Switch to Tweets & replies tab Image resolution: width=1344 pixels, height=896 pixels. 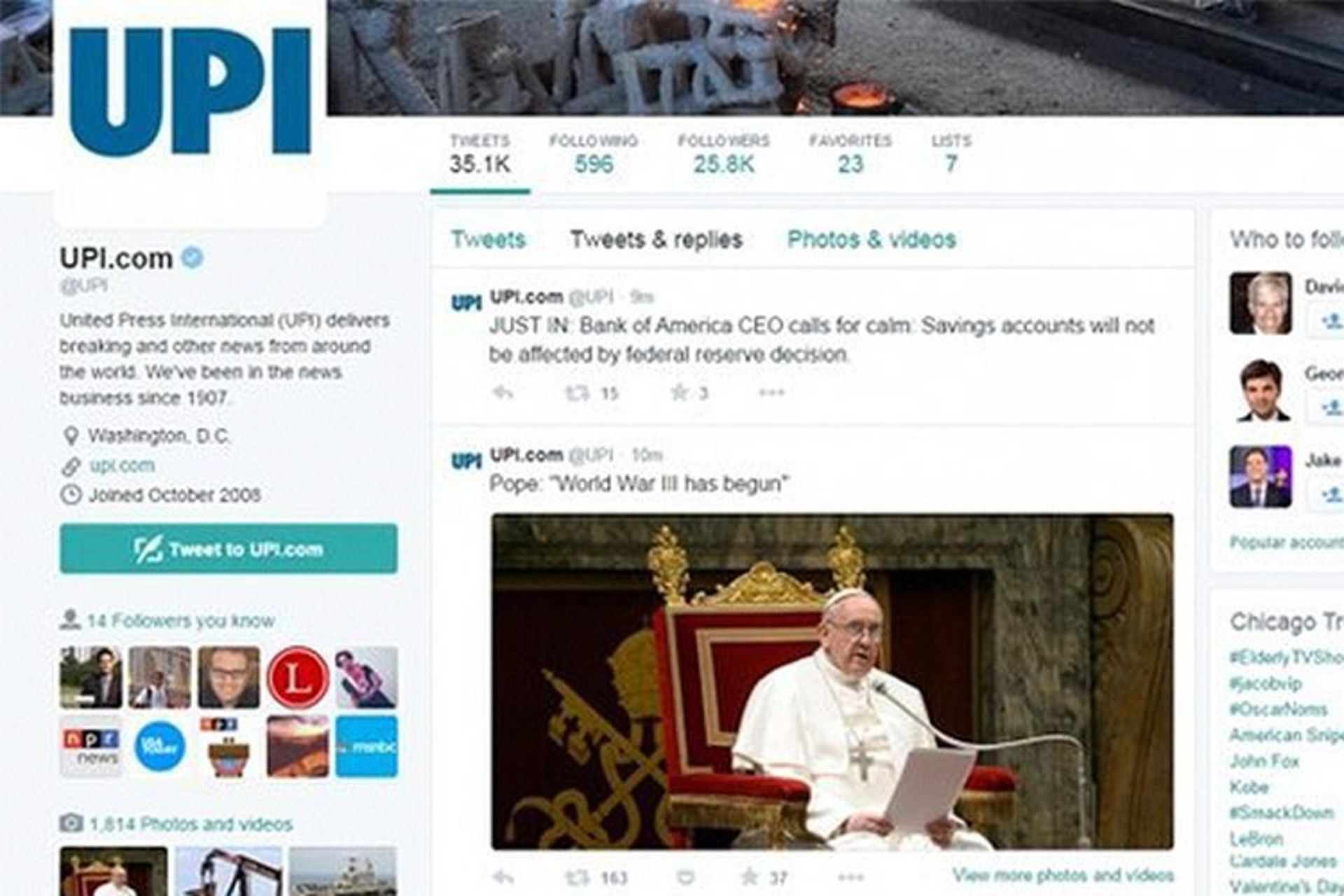tap(656, 240)
